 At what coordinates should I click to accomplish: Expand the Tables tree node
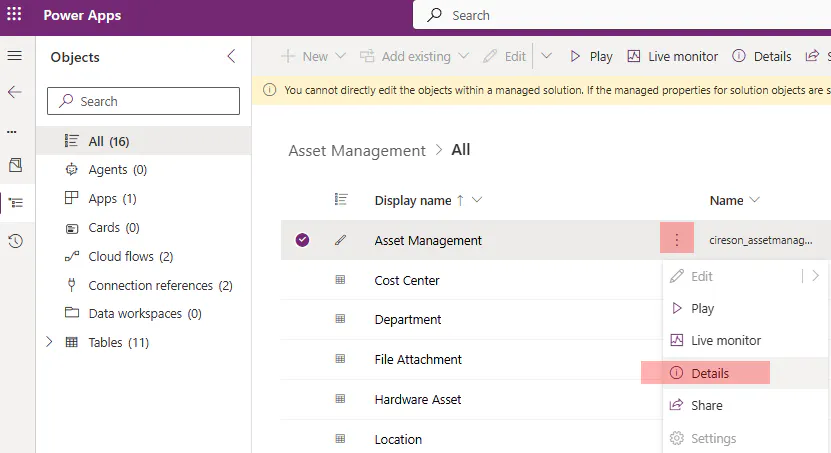[49, 342]
